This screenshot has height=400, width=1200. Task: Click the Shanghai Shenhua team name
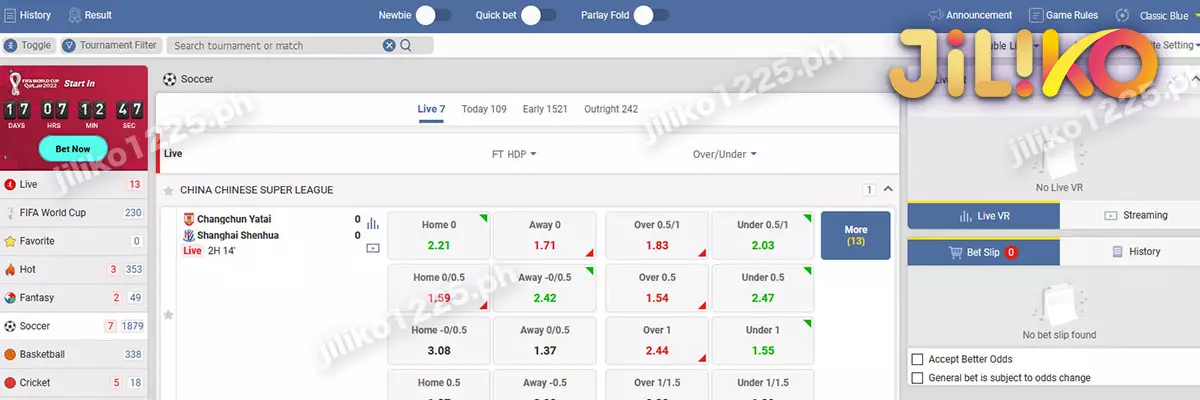coord(238,235)
